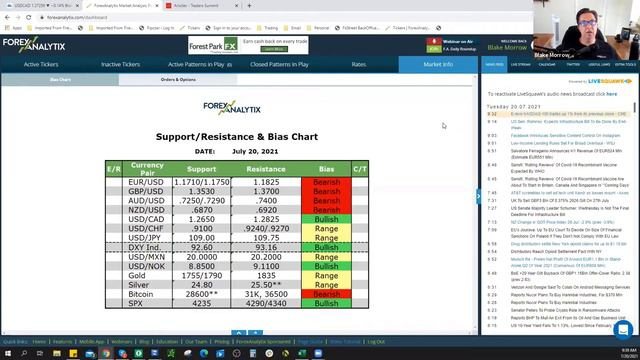Open Task View on the taskbar
This screenshot has height=360, width=640.
[40, 353]
